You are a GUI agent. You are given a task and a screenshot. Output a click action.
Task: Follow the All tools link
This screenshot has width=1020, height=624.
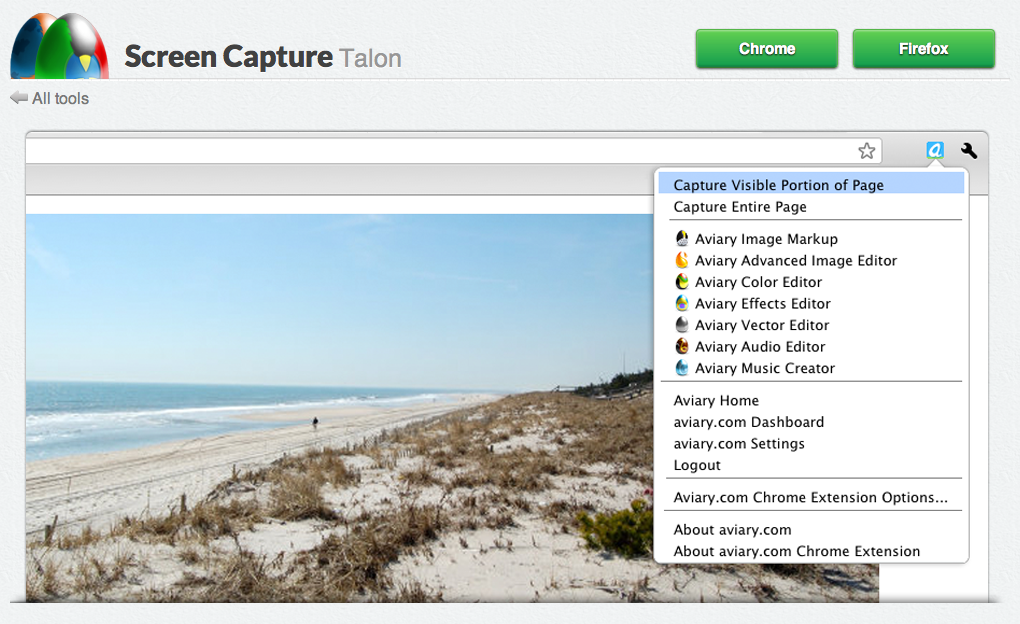point(60,98)
